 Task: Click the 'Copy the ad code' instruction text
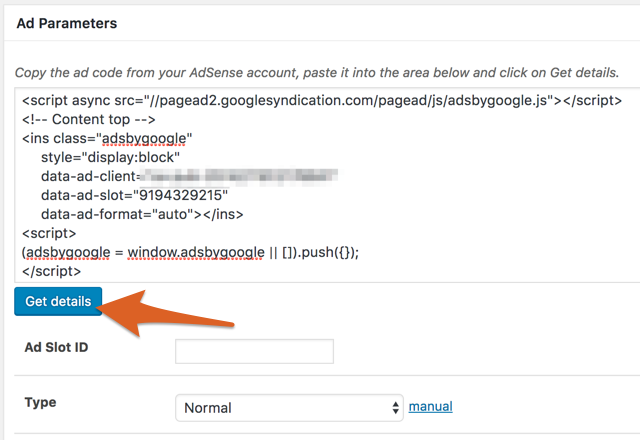tap(316, 73)
